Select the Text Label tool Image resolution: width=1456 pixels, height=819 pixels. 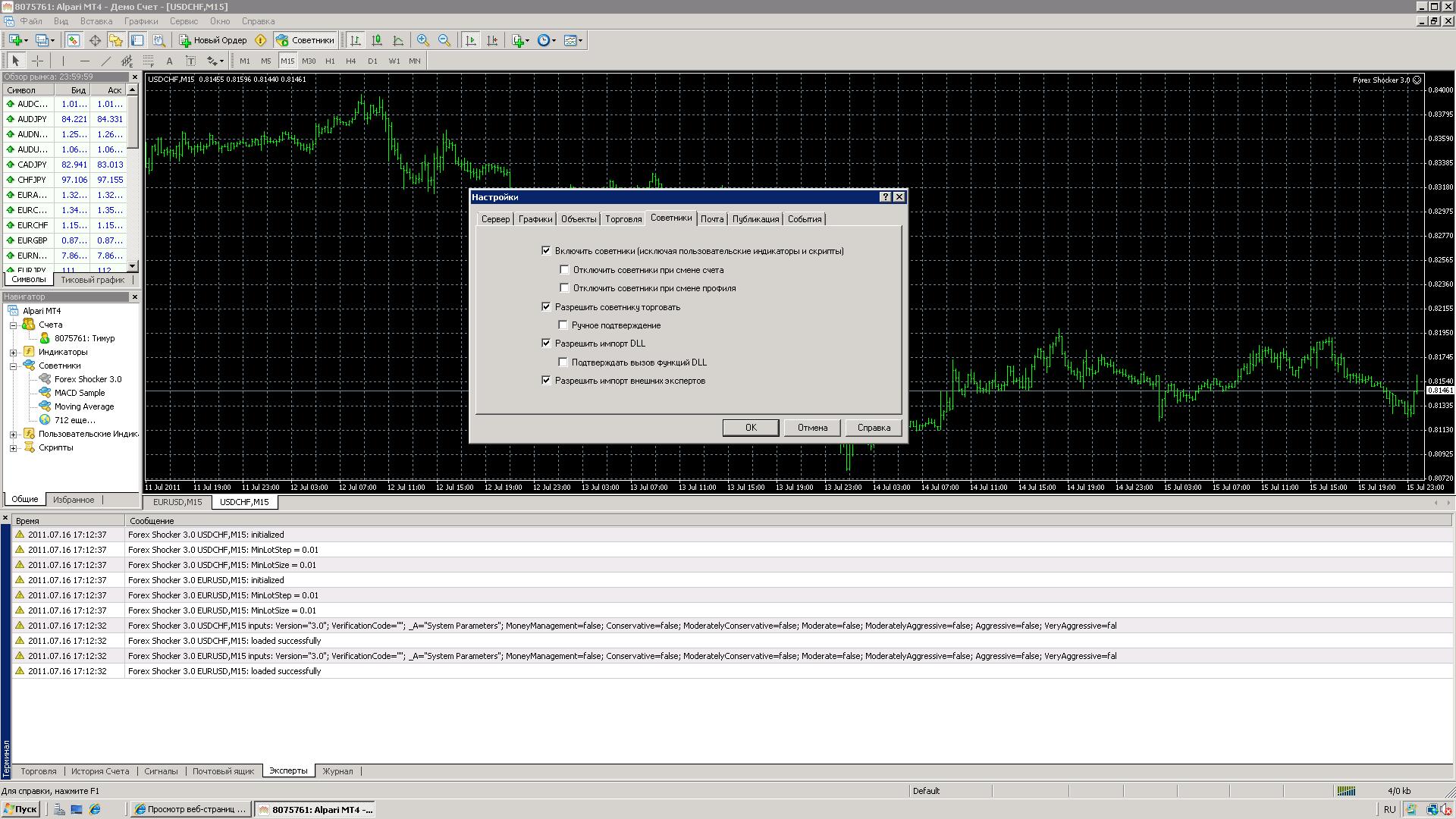(x=190, y=61)
